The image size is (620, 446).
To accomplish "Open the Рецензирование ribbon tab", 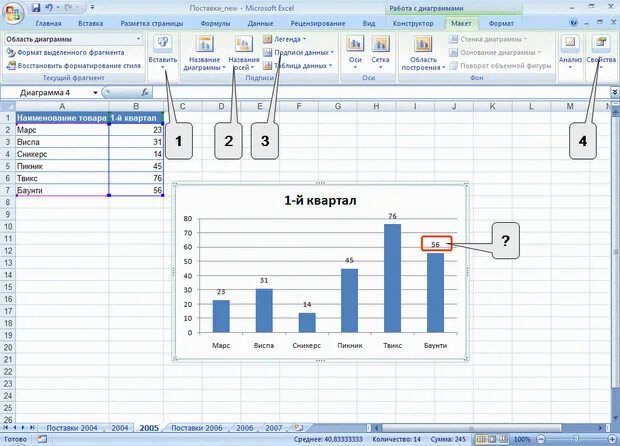I will coord(318,23).
